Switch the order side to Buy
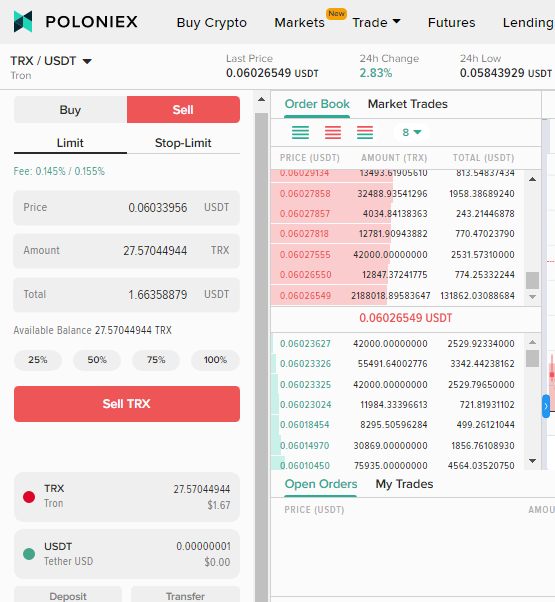 point(70,110)
